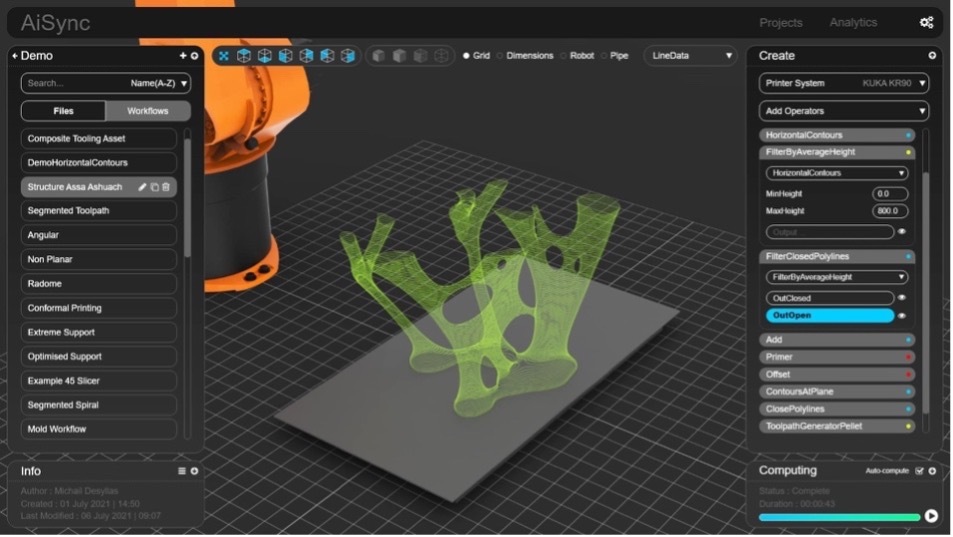953x537 pixels.
Task: Duplicate Structure Assa Ashuach using copy icon
Action: [155, 187]
